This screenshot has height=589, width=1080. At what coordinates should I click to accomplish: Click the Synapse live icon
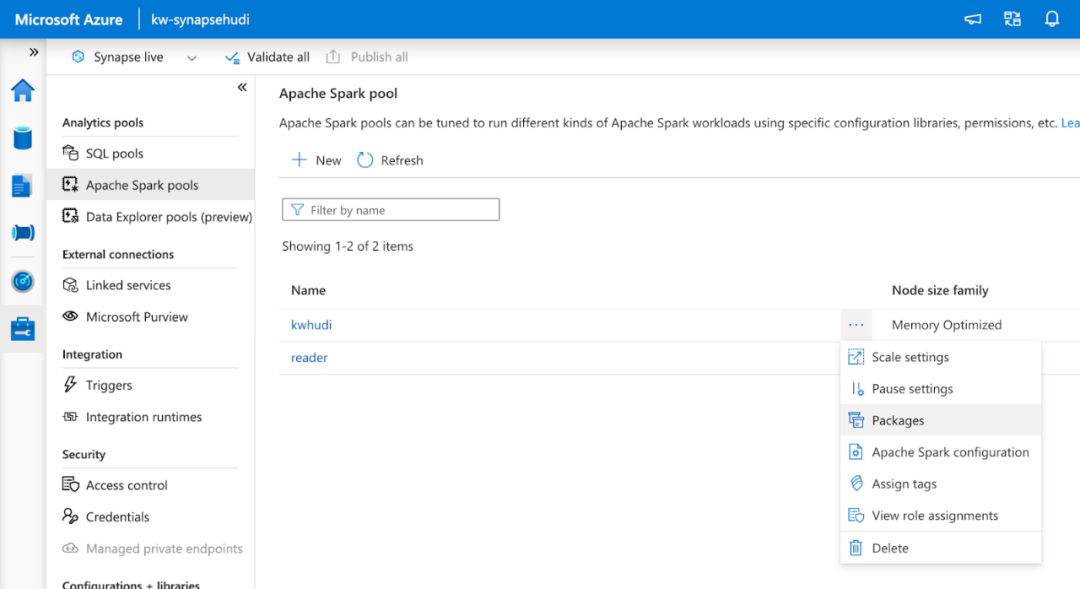78,56
